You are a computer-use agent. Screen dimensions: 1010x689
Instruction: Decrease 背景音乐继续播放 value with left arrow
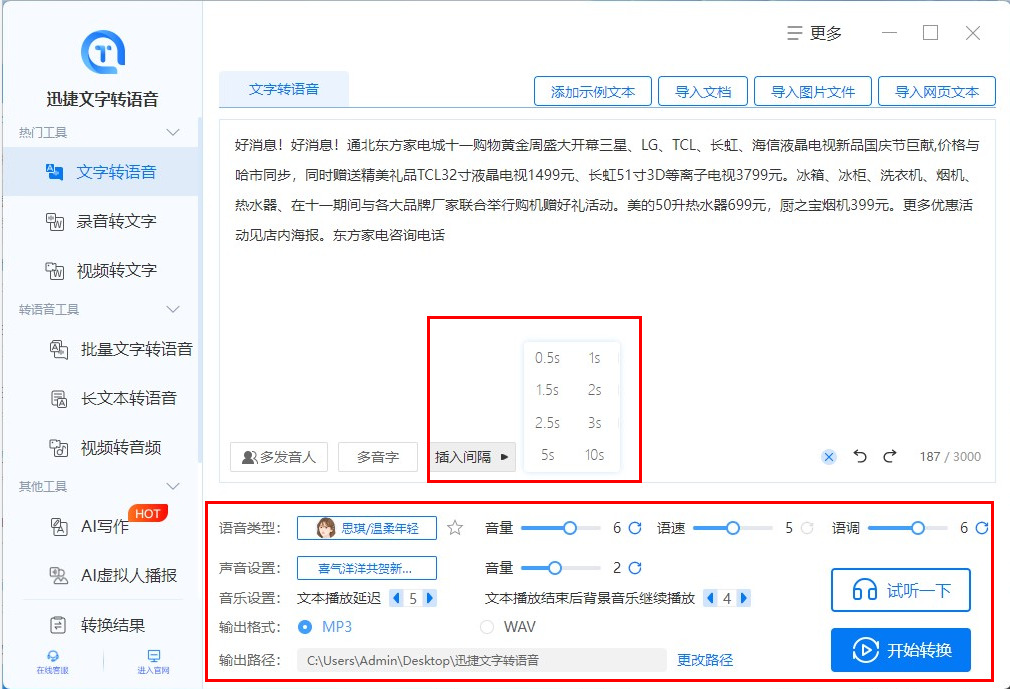pos(710,598)
